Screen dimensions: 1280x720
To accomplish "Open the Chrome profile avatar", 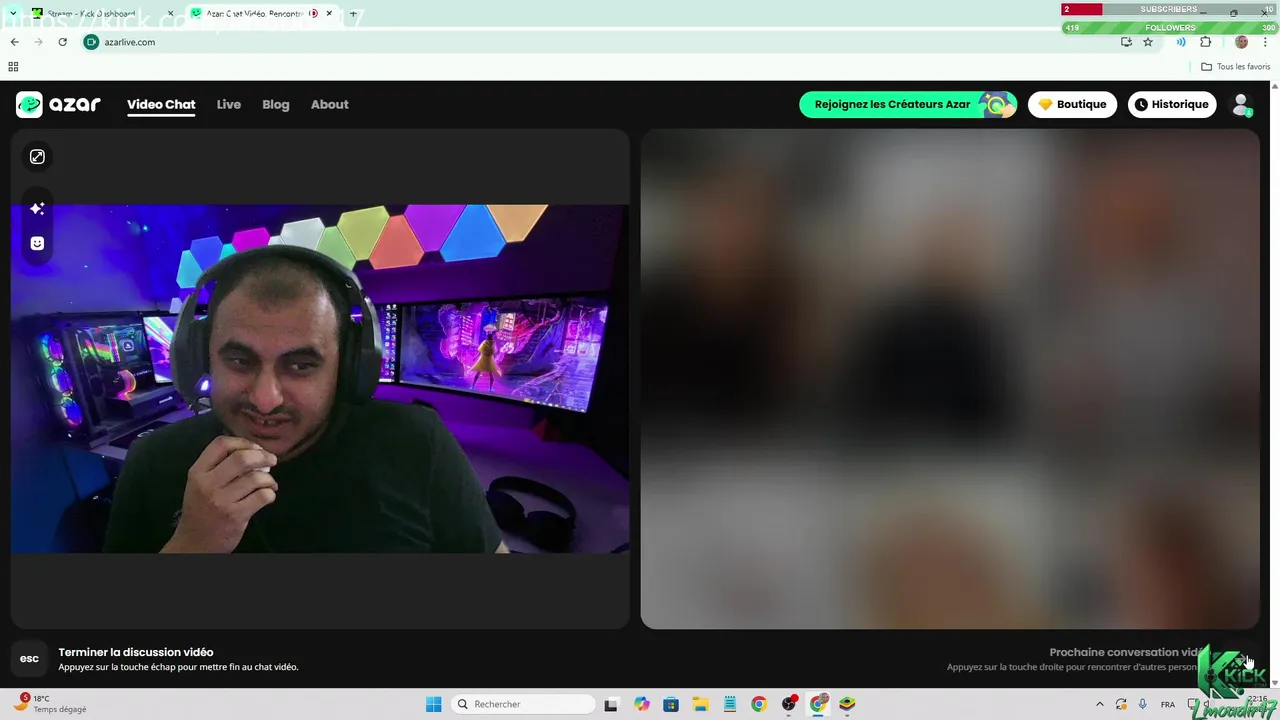I will 1241,42.
